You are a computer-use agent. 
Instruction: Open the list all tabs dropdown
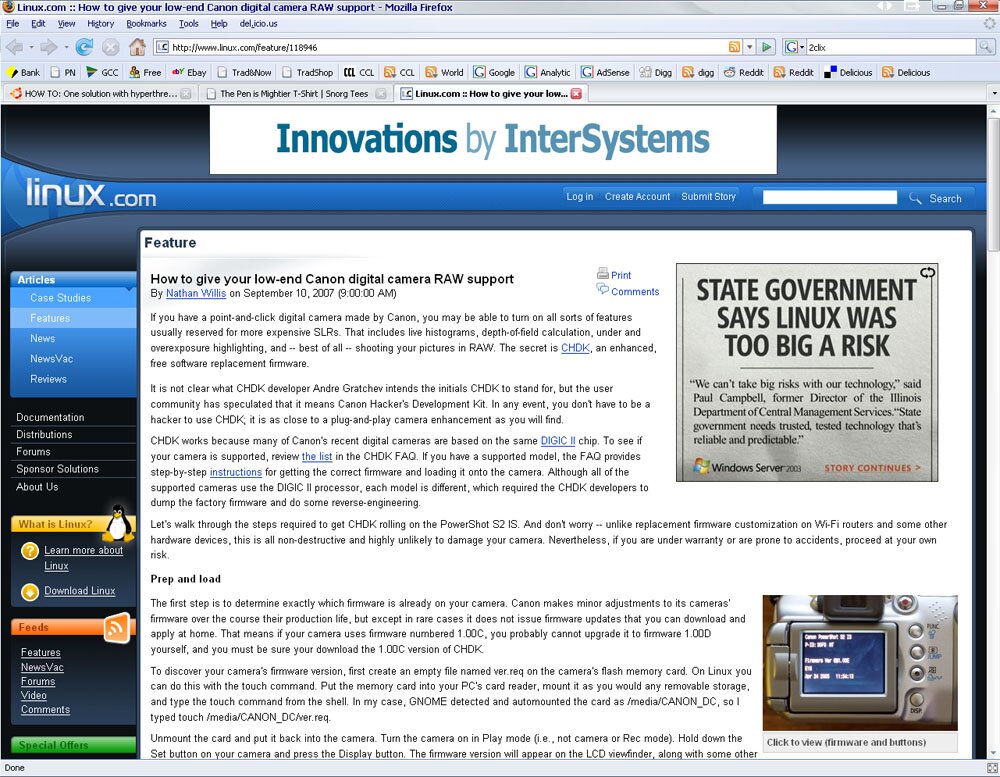(994, 93)
